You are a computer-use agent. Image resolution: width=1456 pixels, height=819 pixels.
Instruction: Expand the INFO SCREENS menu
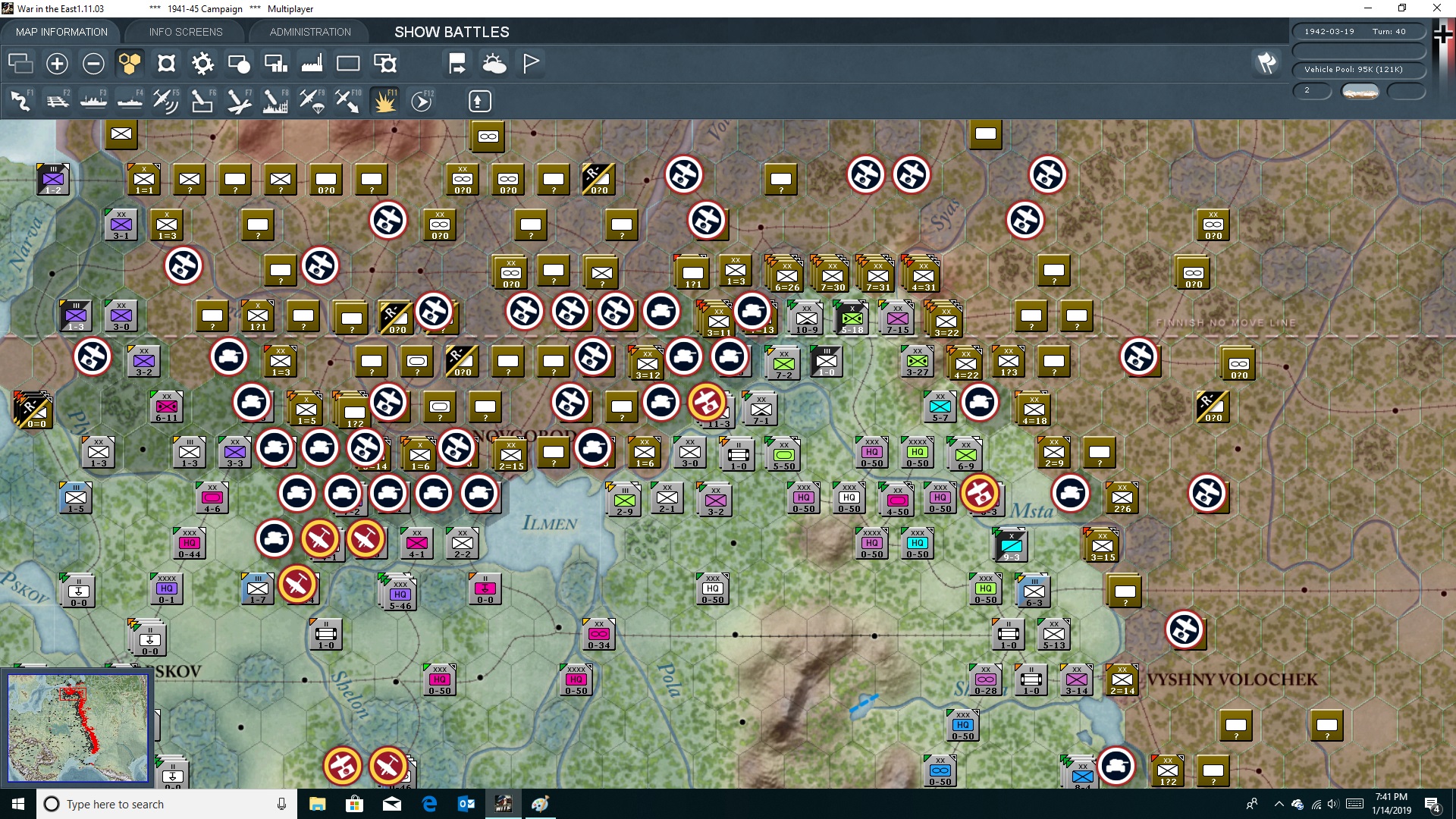185,32
